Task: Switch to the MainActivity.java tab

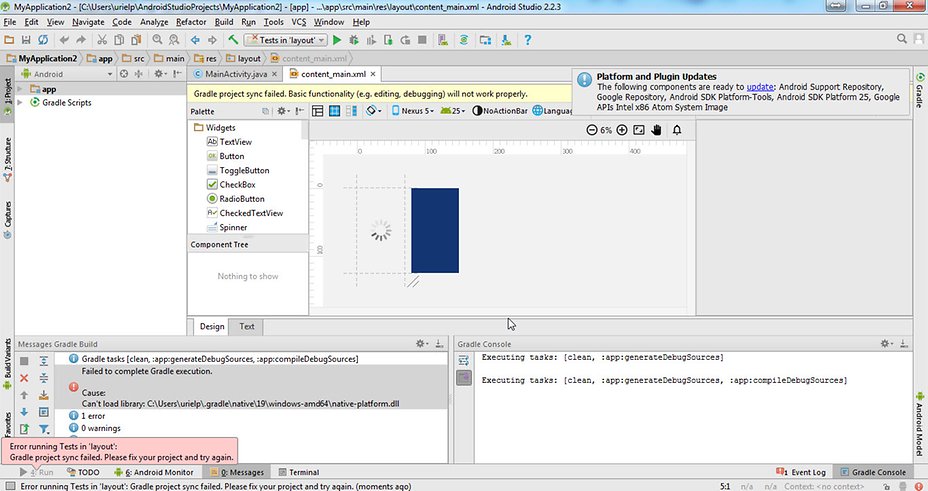Action: click(x=236, y=74)
